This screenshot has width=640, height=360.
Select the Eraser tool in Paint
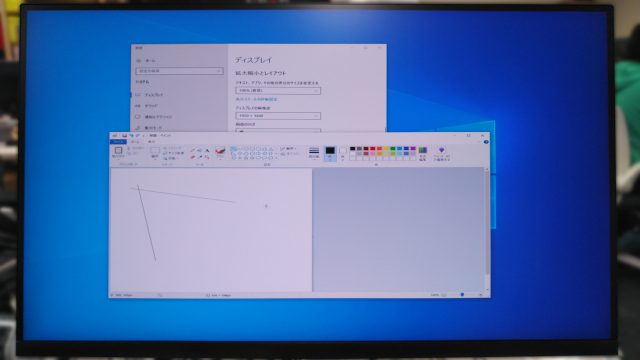click(193, 157)
